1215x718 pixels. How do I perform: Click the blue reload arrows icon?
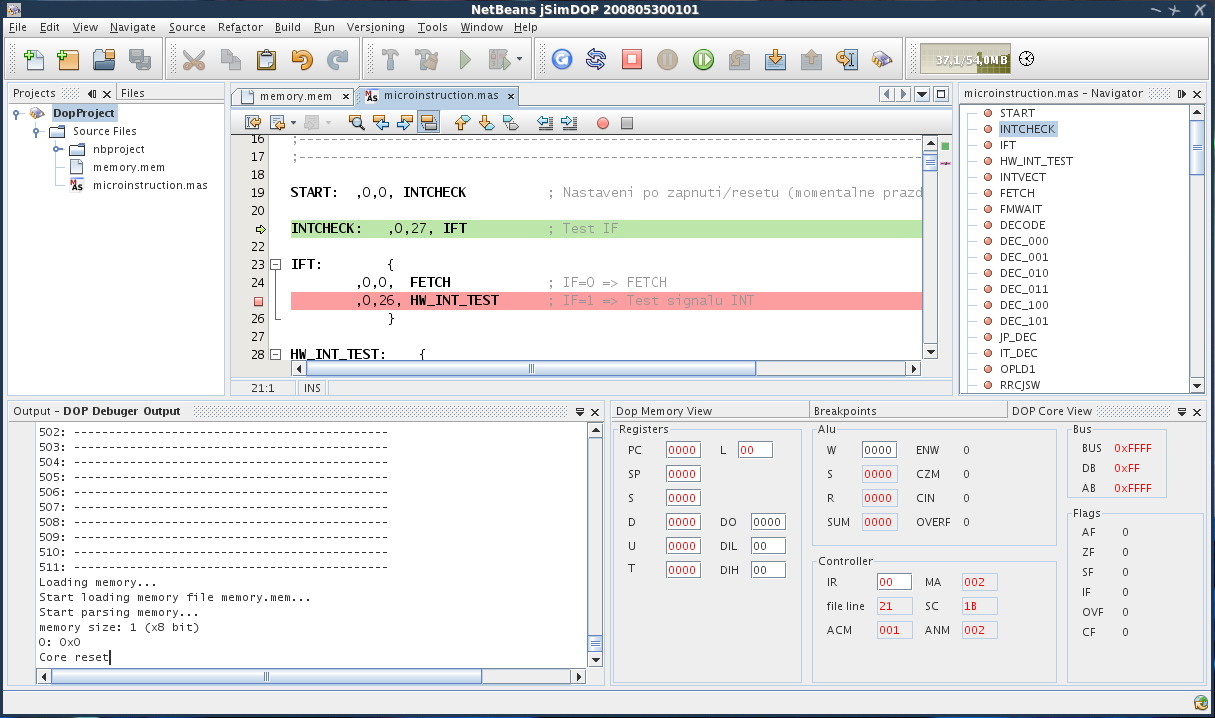[x=596, y=60]
